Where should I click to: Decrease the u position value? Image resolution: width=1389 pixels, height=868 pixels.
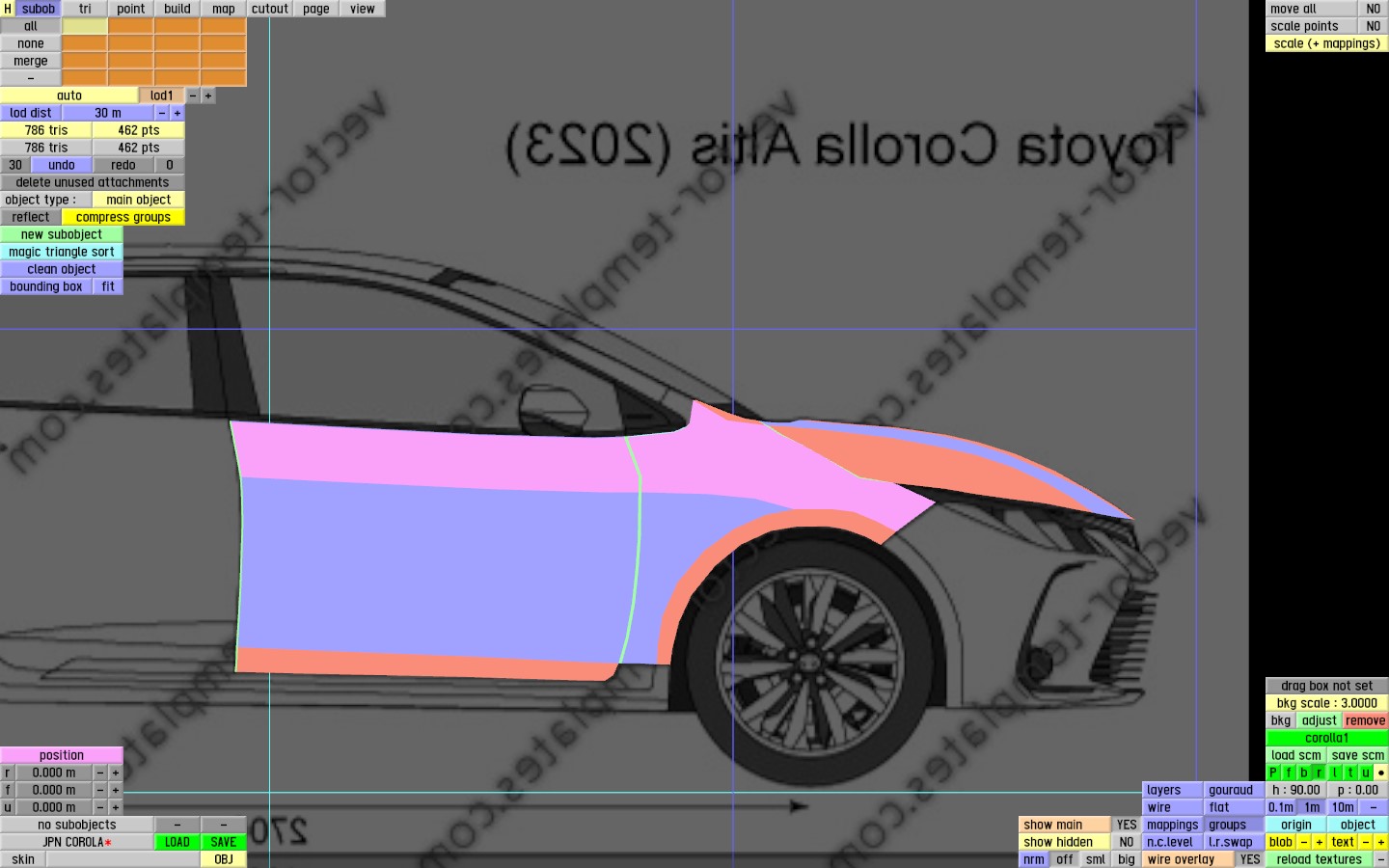pyautogui.click(x=100, y=807)
